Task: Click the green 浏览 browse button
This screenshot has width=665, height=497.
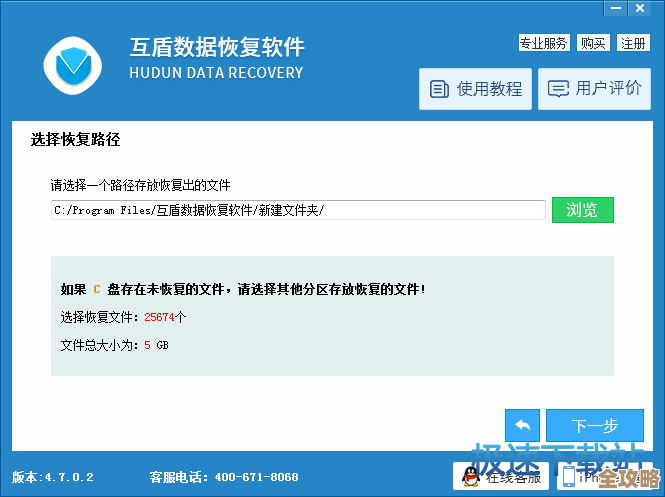Action: point(583,210)
